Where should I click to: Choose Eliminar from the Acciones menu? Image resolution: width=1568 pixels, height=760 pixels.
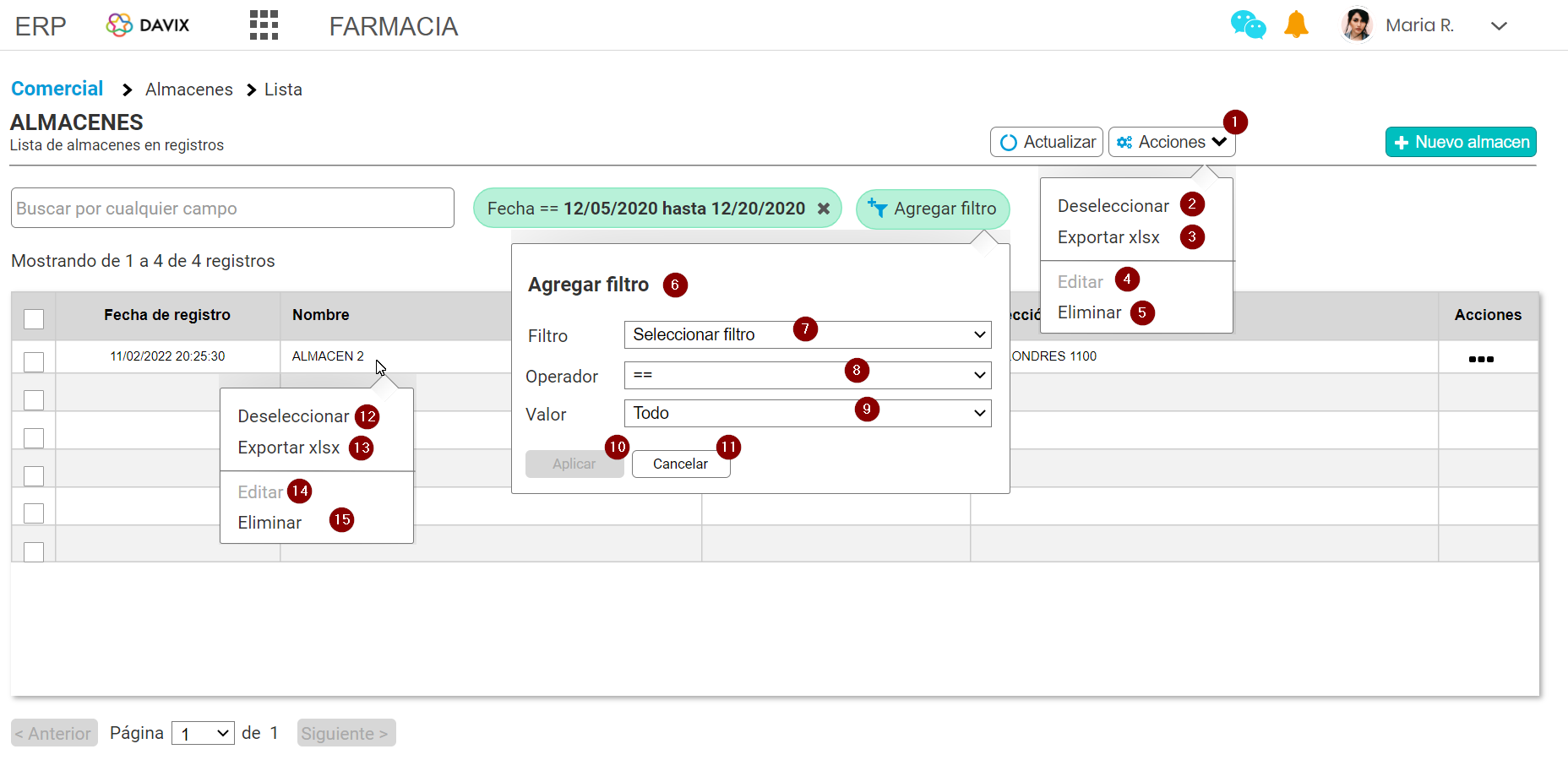point(1090,312)
